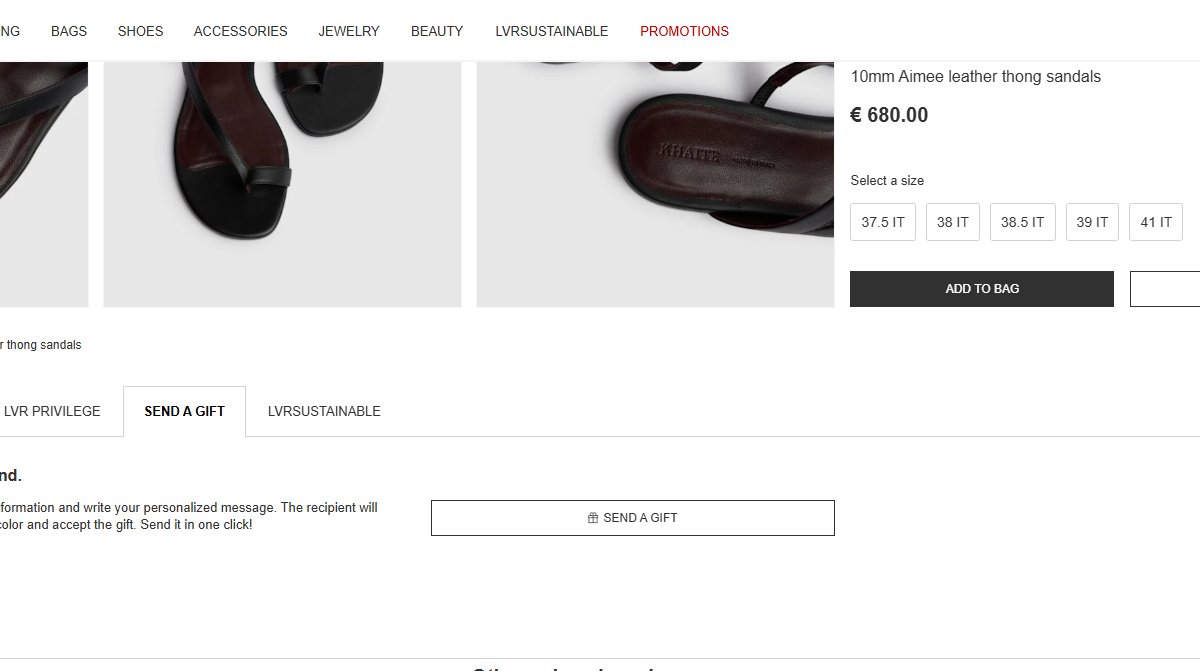Viewport: 1200px width, 671px height.
Task: Click the gift icon on Send a Gift button
Action: (593, 518)
